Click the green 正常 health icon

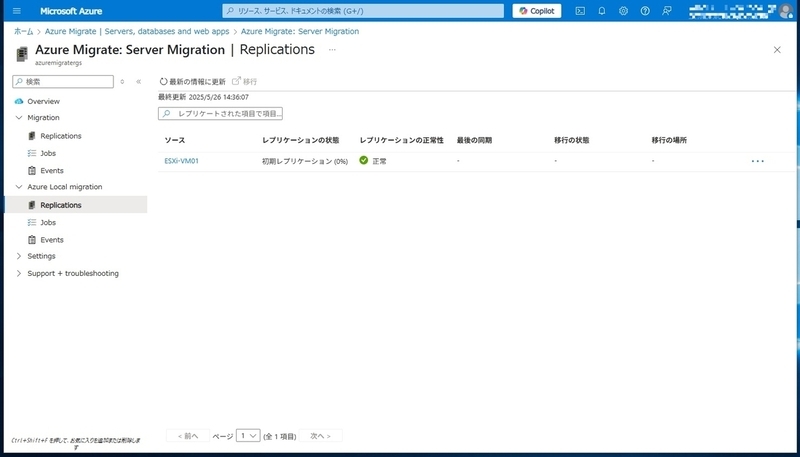[x=364, y=160]
